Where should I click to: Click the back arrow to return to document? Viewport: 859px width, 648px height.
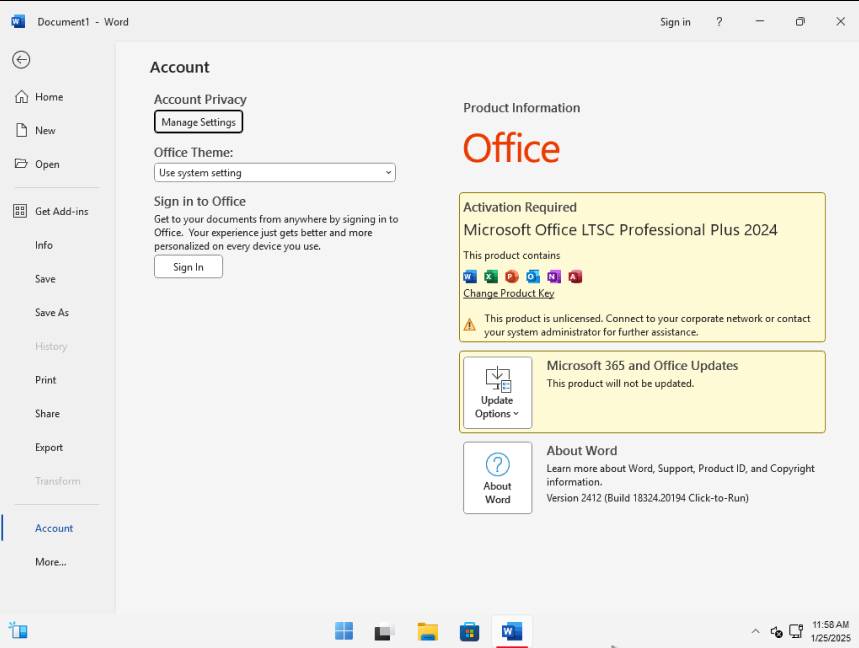click(x=21, y=60)
